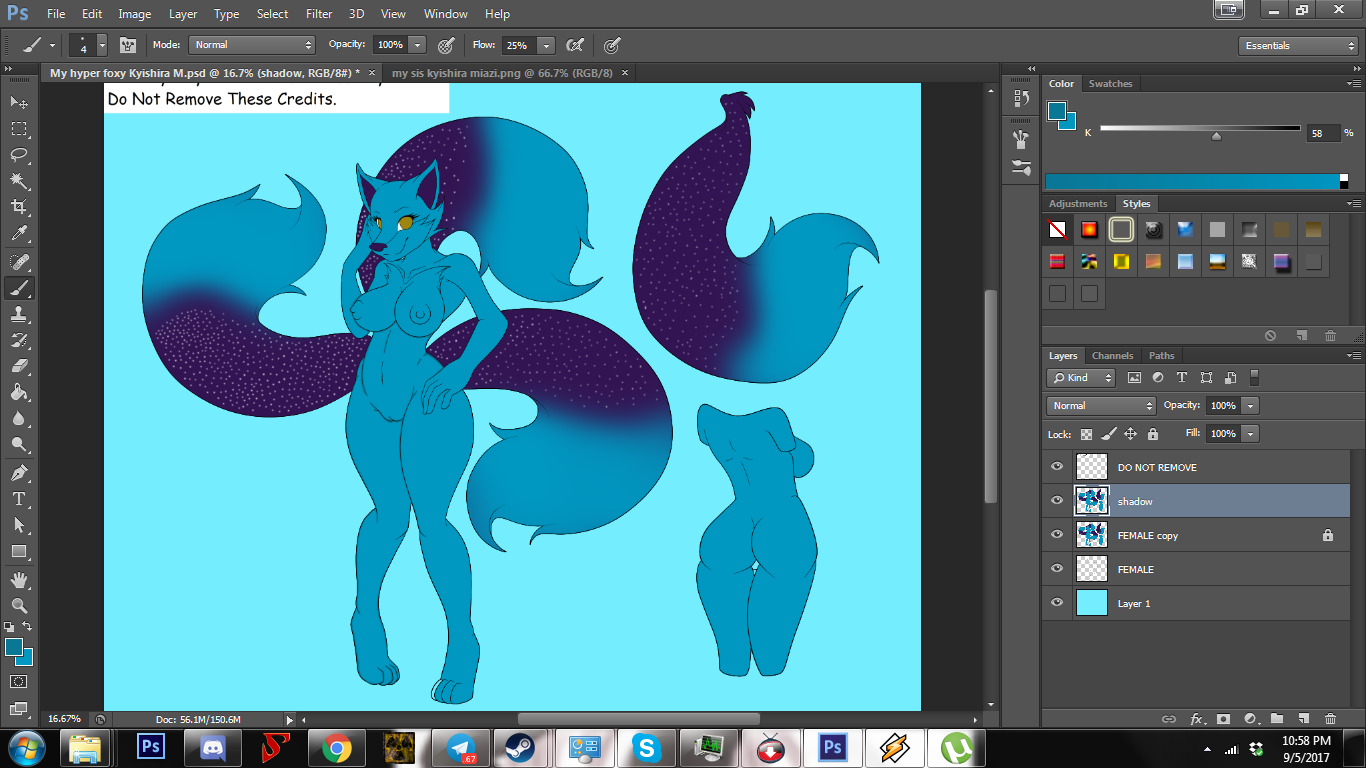
Task: Select the Hand tool
Action: tap(19, 579)
